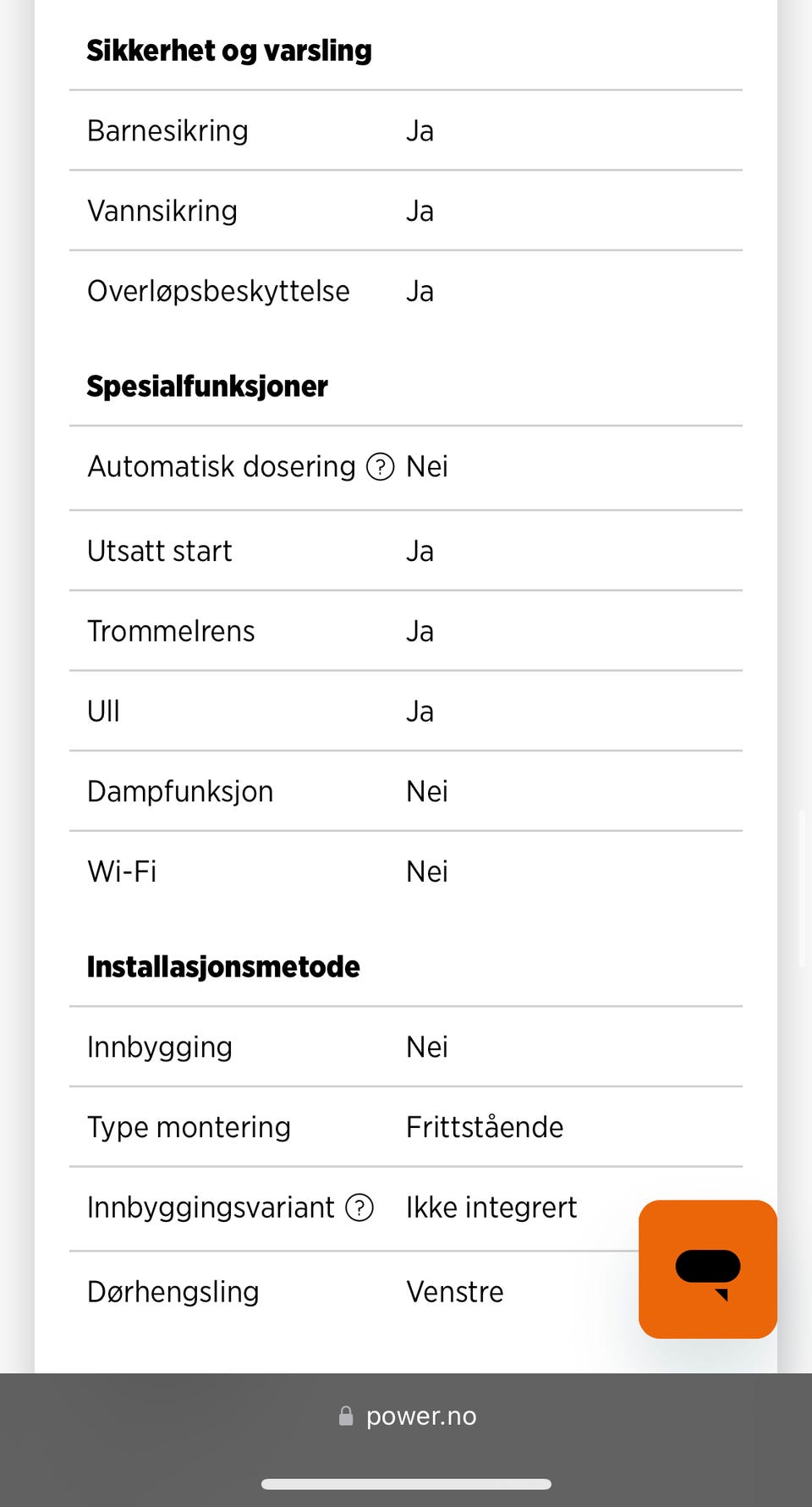Select the Trommelrens row label

171,631
